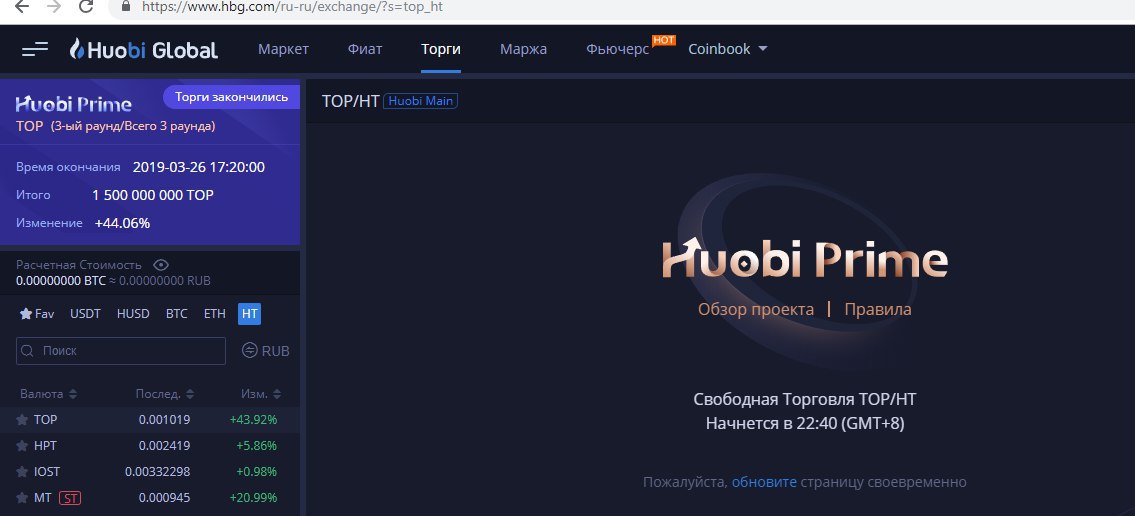Click the +20.99% change value
Screen dimensions: 1135x516
pyautogui.click(x=253, y=498)
